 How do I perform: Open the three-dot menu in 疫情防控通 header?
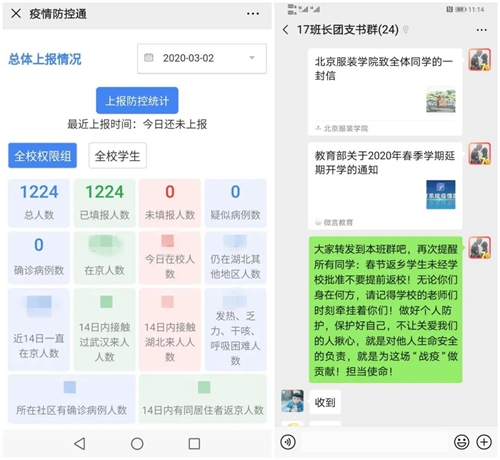[253, 14]
